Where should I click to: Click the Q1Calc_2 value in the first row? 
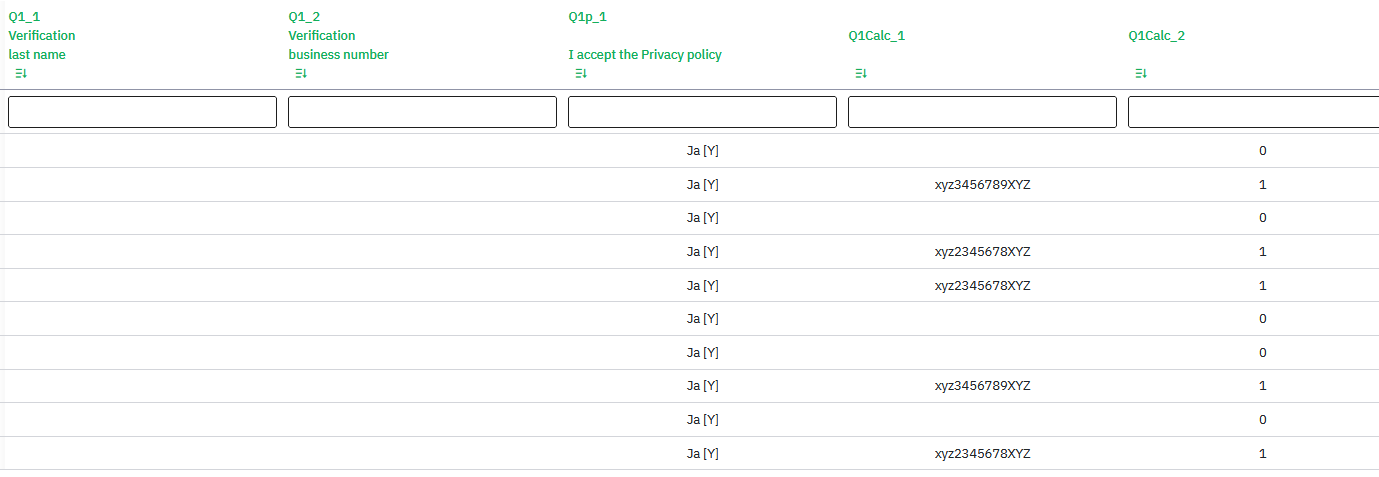coord(1262,151)
